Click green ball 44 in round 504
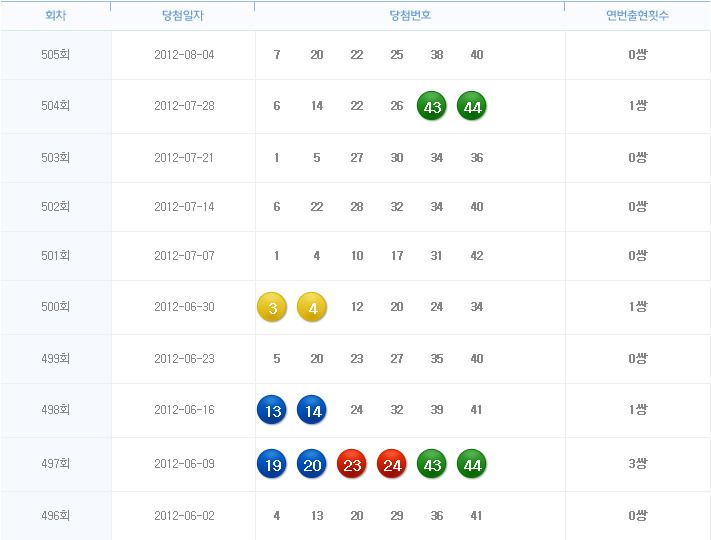The height and width of the screenshot is (540, 711). 472,106
